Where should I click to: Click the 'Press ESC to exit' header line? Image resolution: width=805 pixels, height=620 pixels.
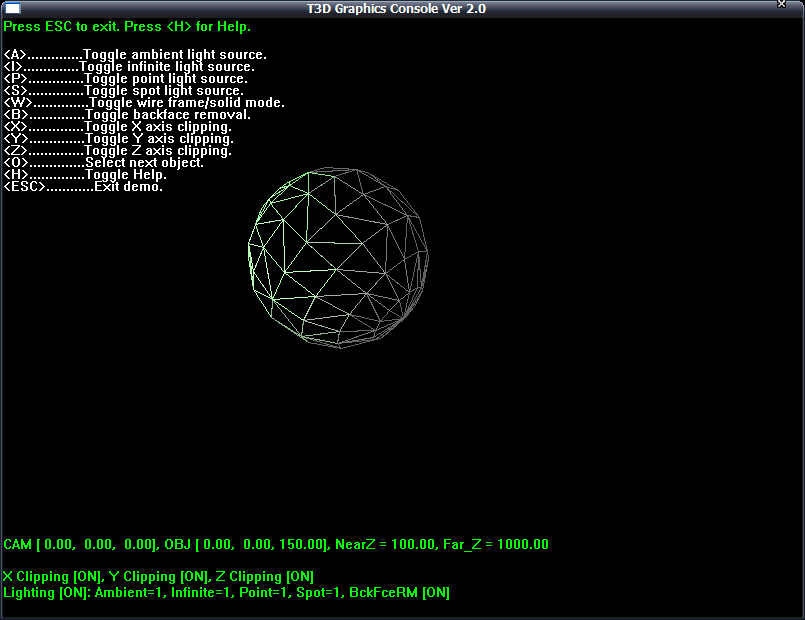[127, 27]
